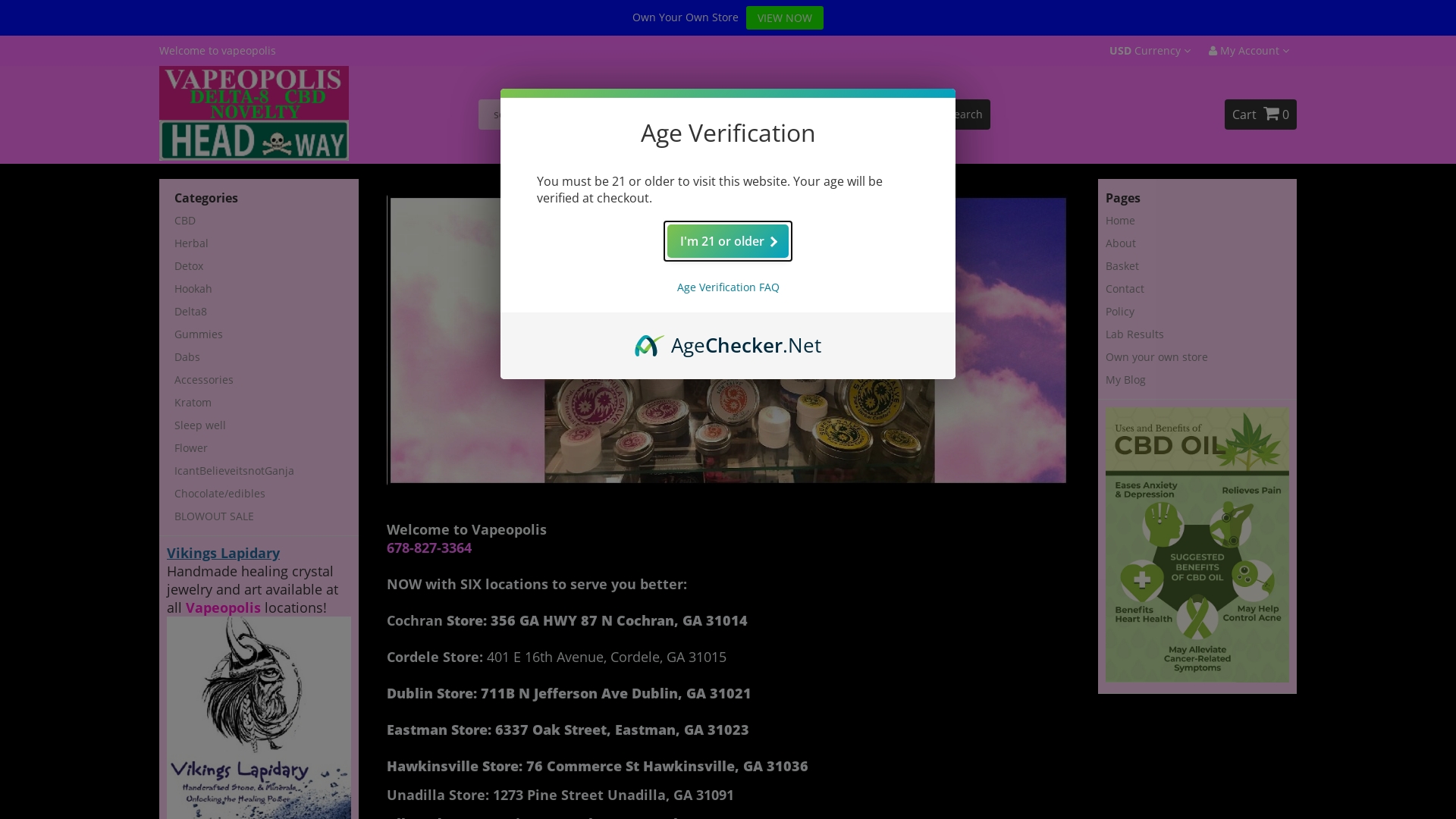
Task: View the Lab Results page
Action: click(x=1134, y=334)
